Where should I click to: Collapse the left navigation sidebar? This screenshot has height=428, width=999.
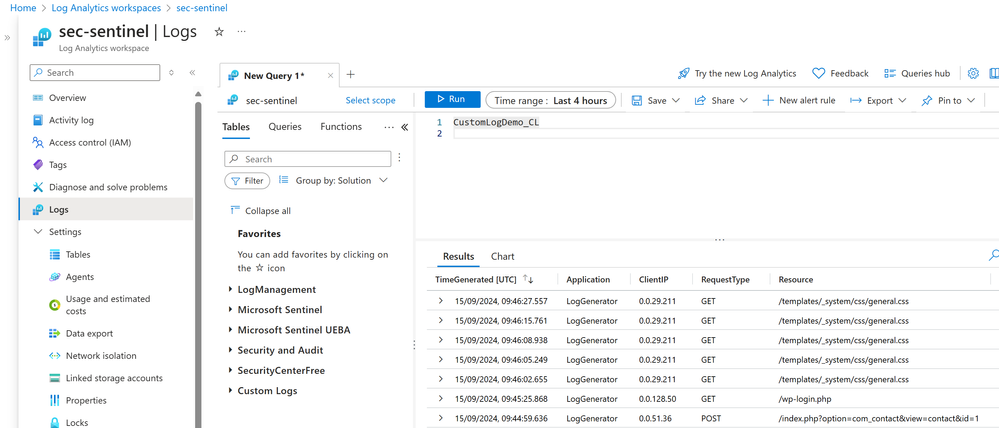(192, 73)
